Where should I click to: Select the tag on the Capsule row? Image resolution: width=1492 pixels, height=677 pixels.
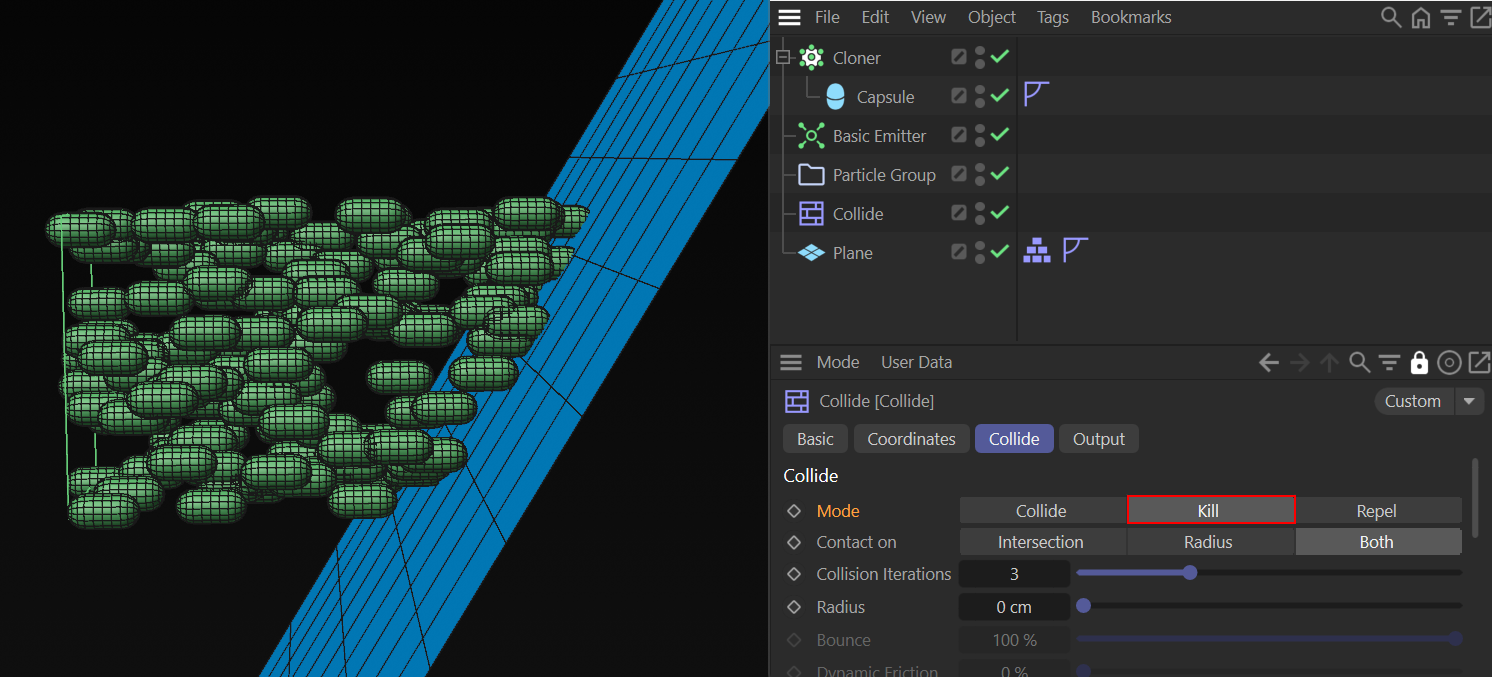click(x=1036, y=95)
